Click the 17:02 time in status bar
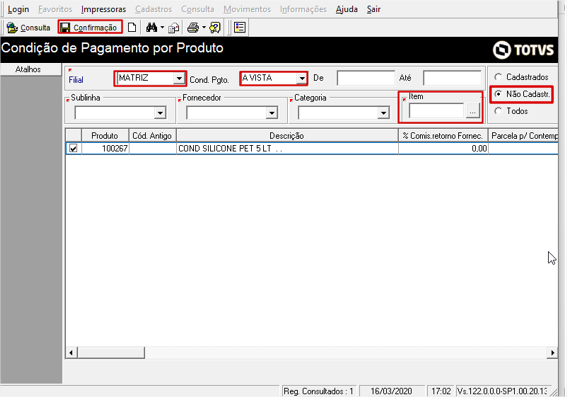 tap(441, 391)
